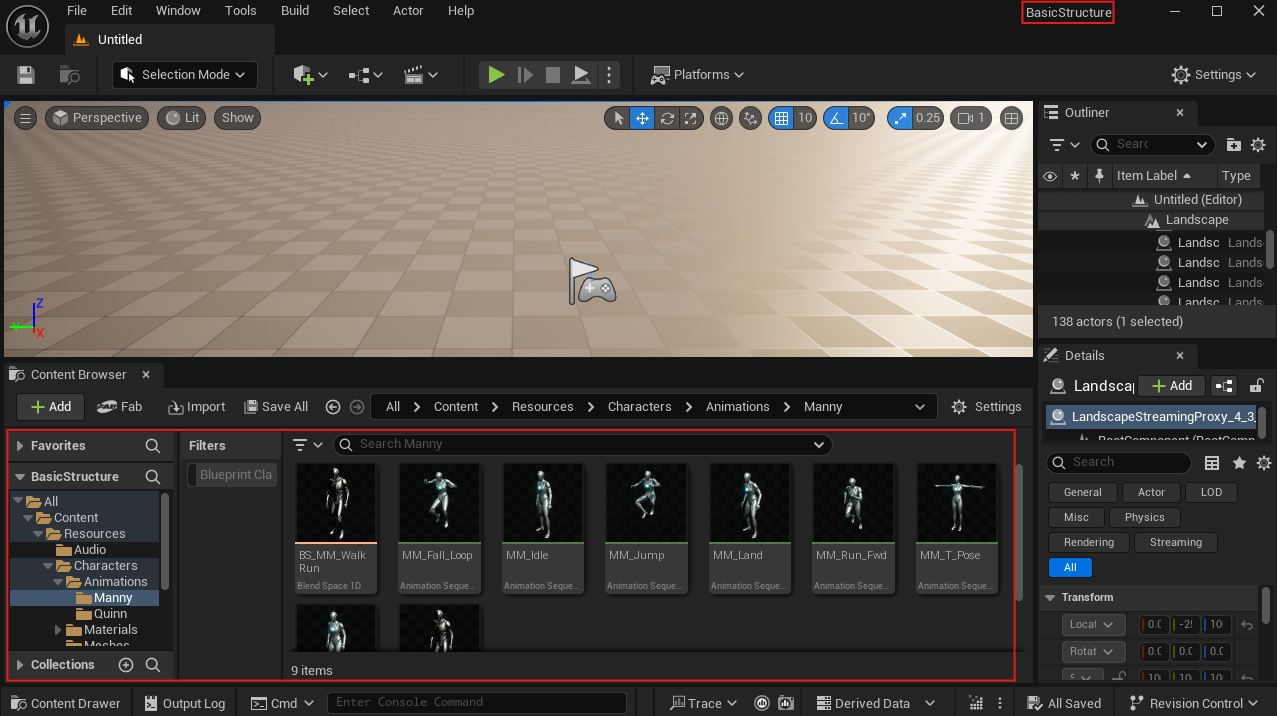Open the camera speed setting
The height and width of the screenshot is (716, 1277).
[x=970, y=118]
